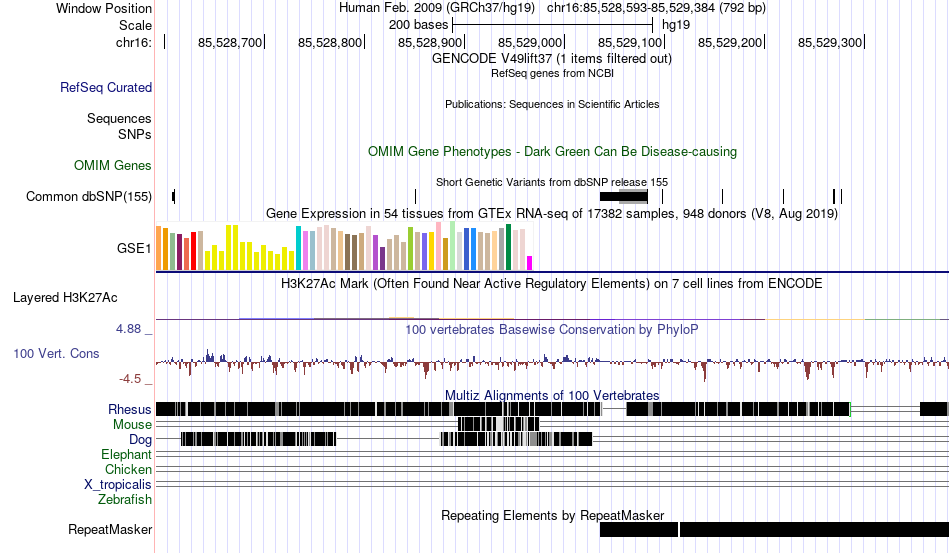Click the dark green bar in GSE1 chart
This screenshot has width=950, height=553.
click(x=508, y=247)
